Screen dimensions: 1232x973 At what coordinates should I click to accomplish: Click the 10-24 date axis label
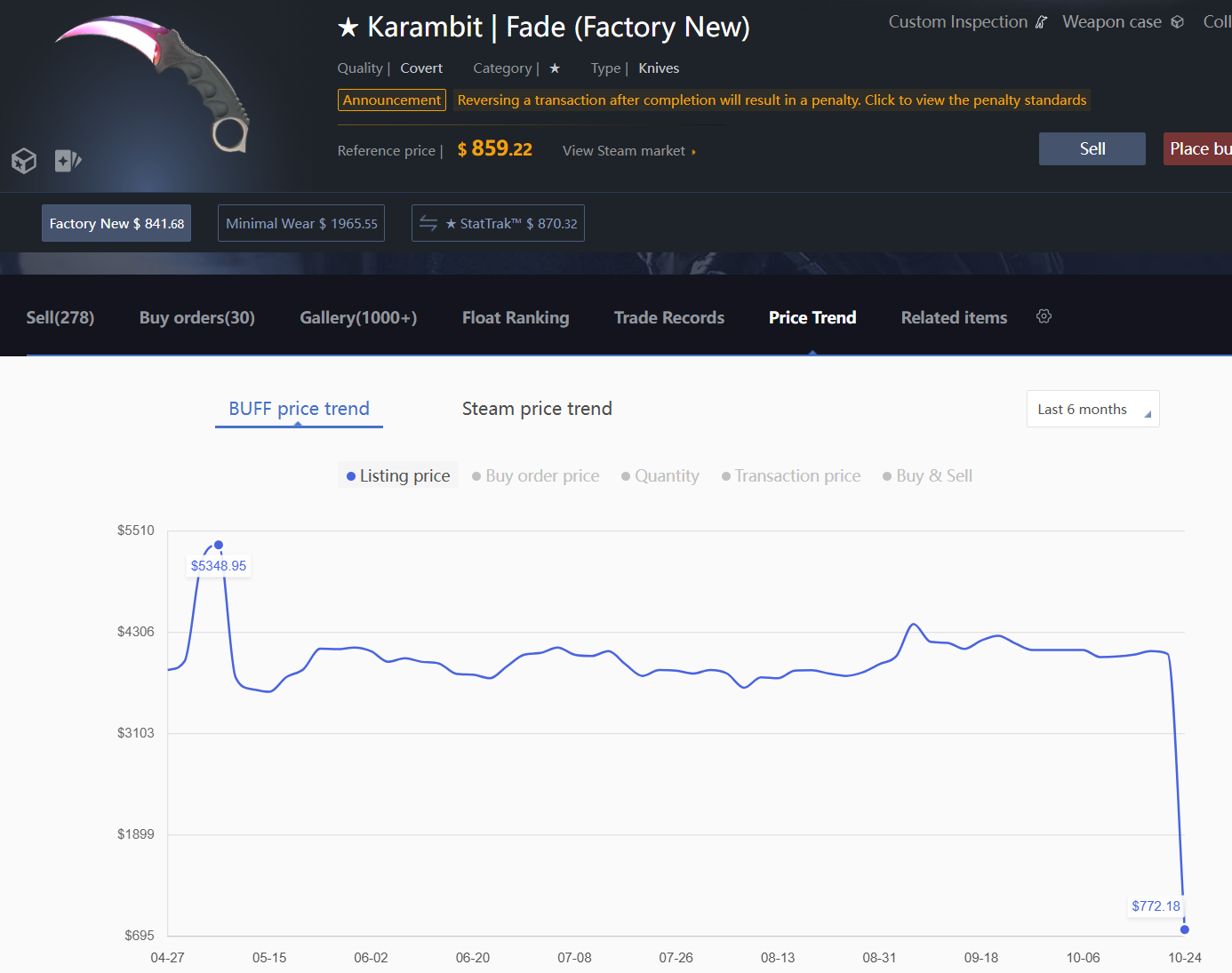1185,958
